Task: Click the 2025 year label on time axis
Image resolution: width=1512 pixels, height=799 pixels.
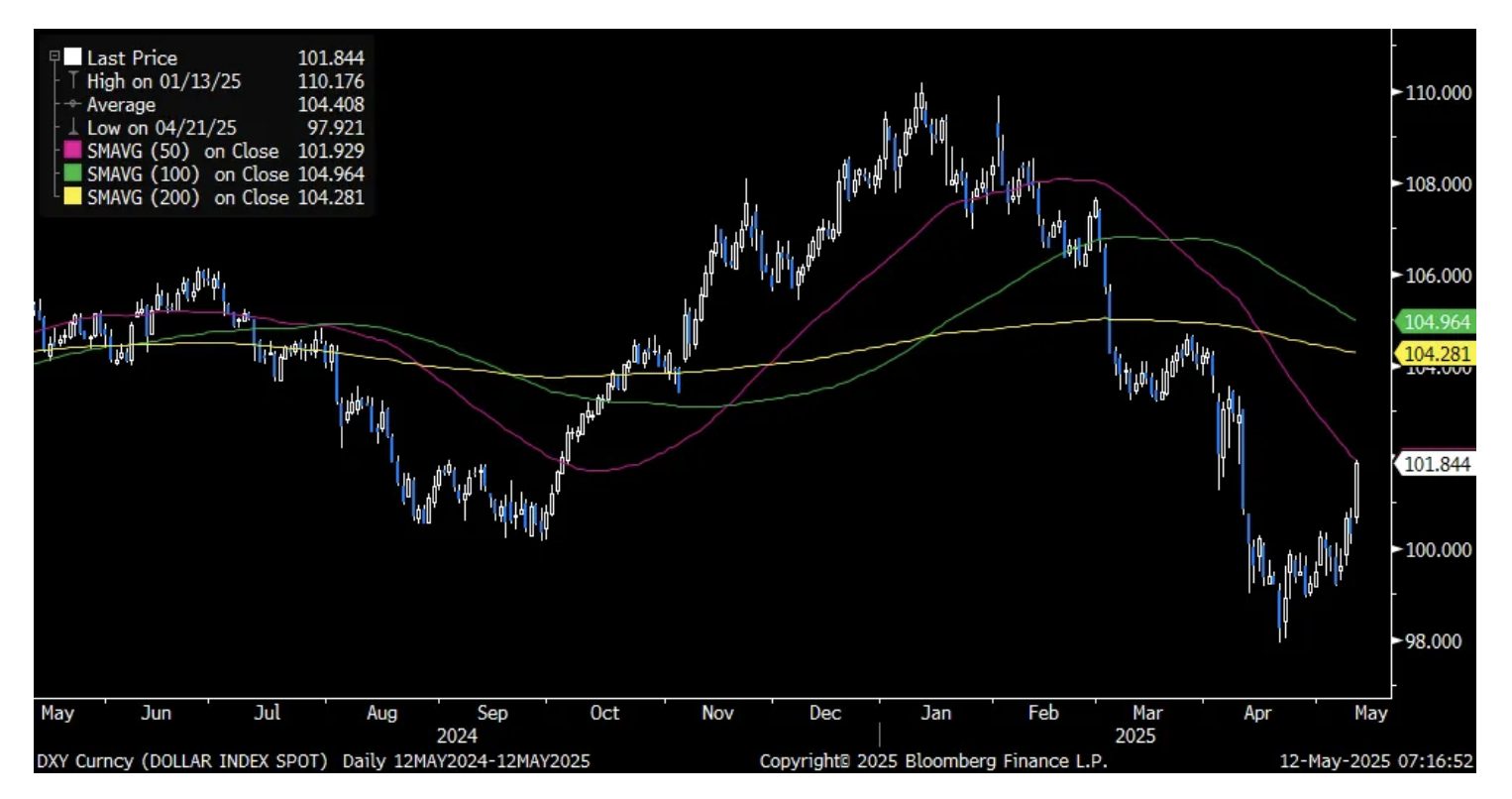Action: click(1134, 737)
